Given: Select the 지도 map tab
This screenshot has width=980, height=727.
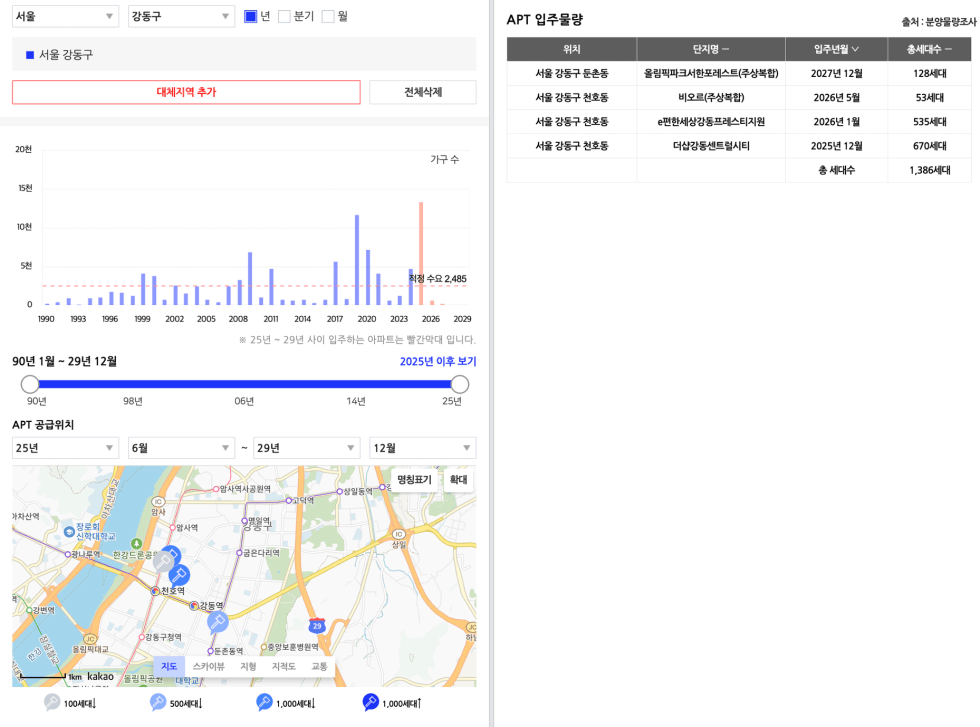Looking at the screenshot, I should (169, 666).
